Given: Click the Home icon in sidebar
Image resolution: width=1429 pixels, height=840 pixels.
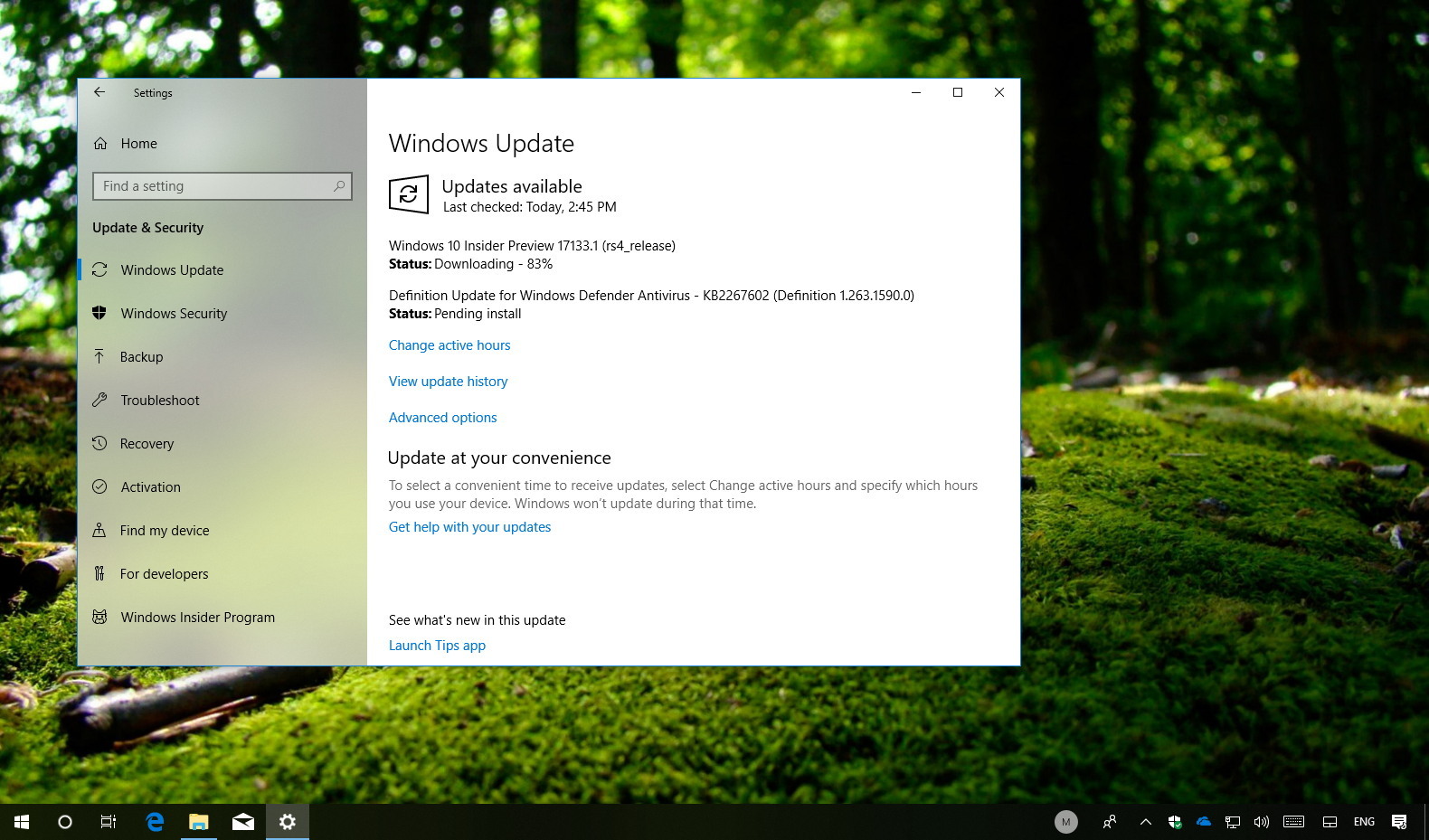Looking at the screenshot, I should [x=100, y=144].
